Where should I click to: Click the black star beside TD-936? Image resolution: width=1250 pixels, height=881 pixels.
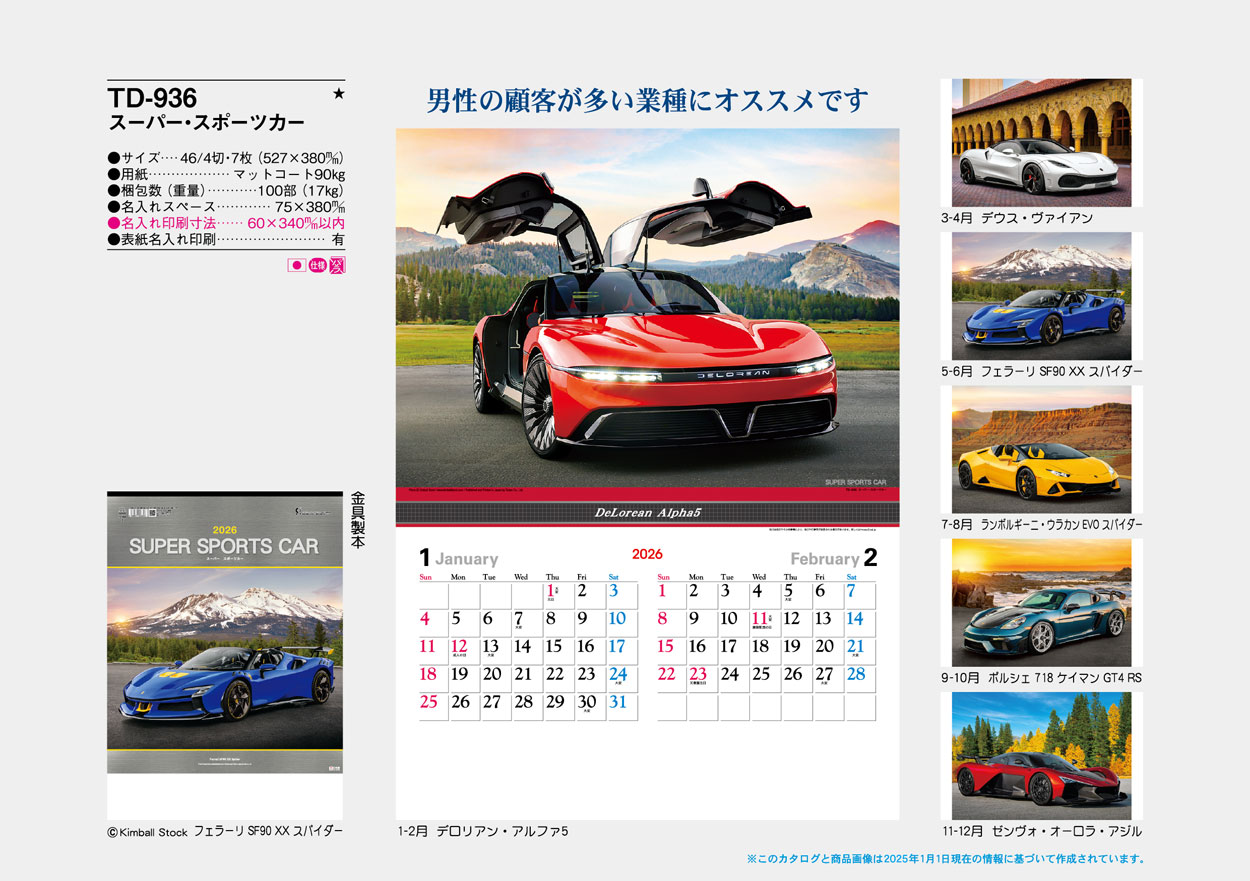(x=338, y=94)
